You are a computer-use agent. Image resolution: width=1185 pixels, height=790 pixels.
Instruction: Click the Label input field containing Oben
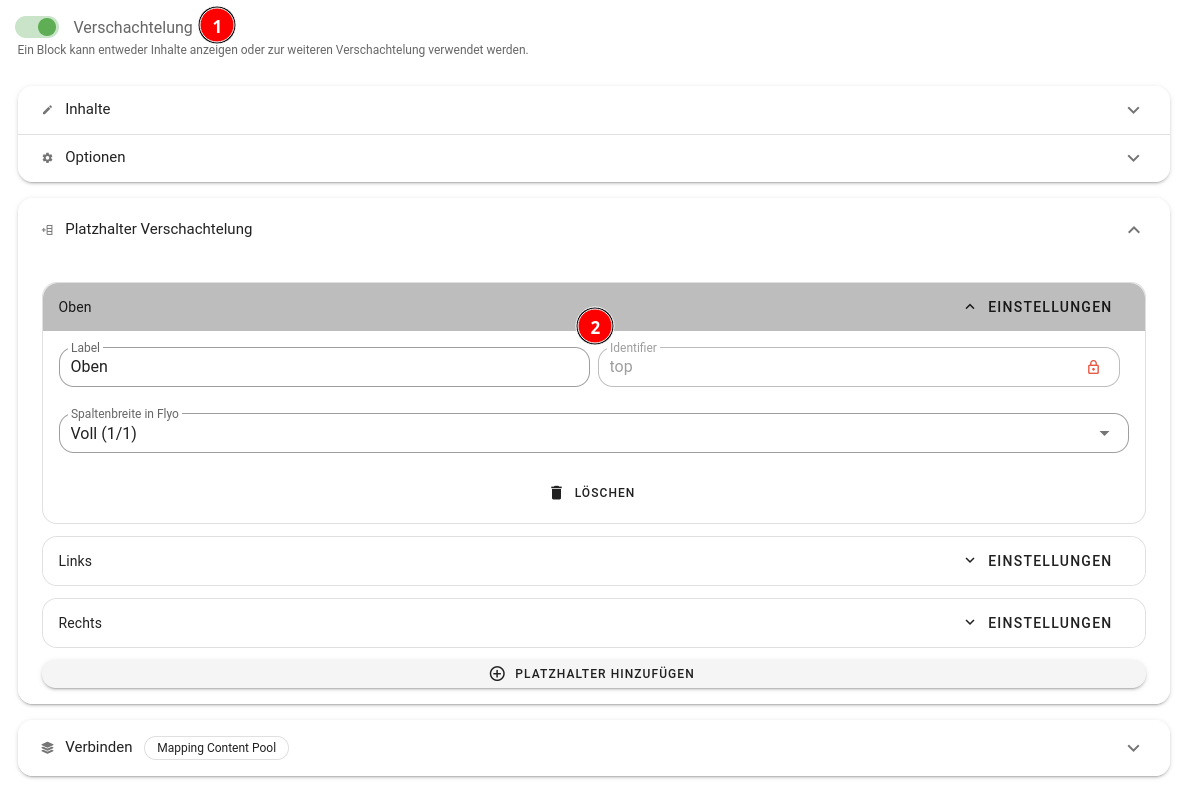coord(324,367)
